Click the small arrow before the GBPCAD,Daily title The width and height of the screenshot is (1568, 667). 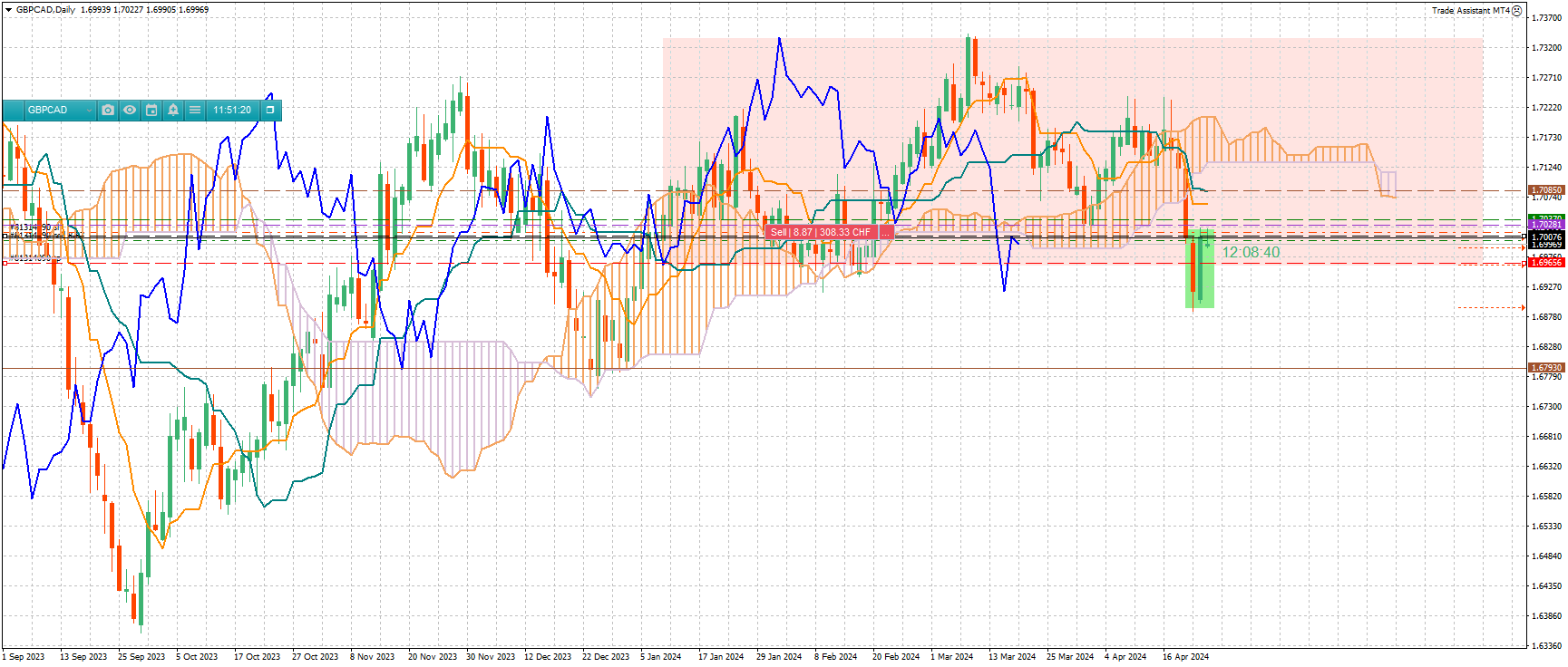(8, 10)
